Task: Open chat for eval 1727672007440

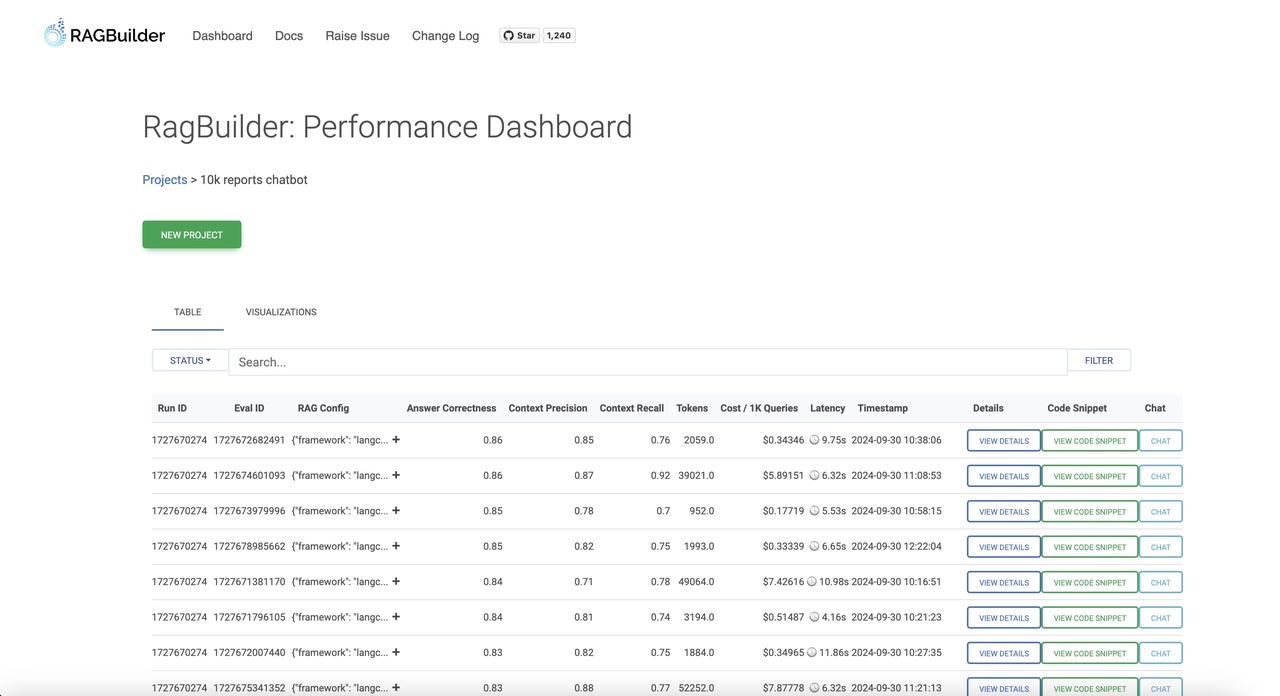Action: pyautogui.click(x=1161, y=654)
